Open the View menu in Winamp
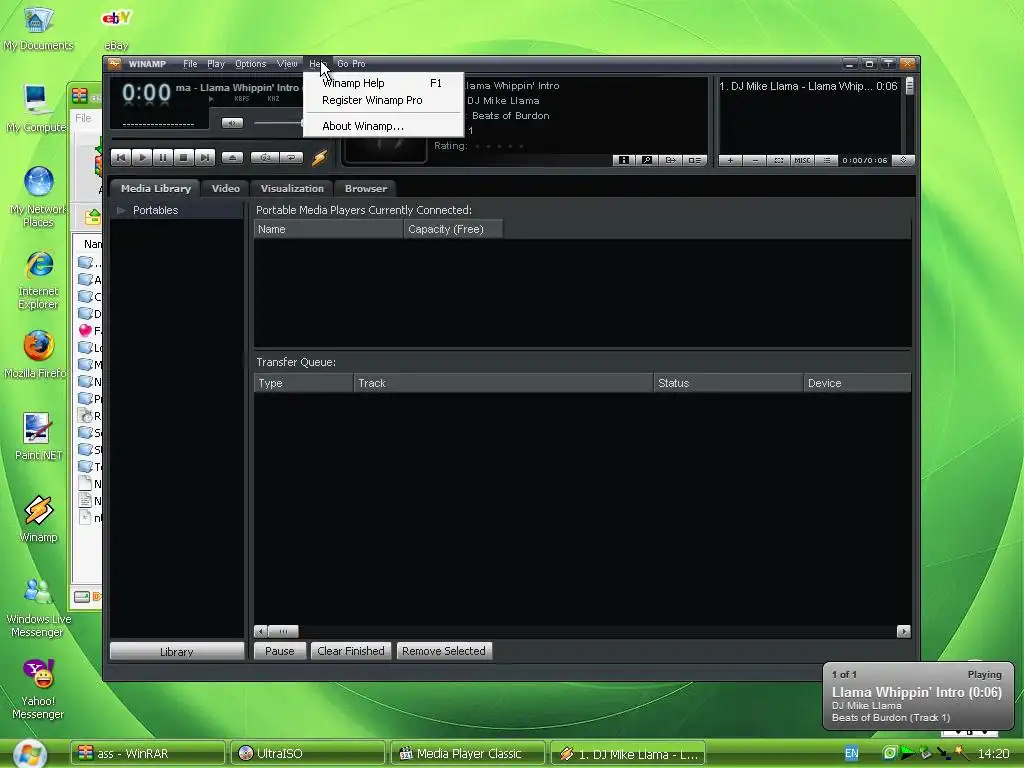The image size is (1024, 768). pyautogui.click(x=287, y=64)
